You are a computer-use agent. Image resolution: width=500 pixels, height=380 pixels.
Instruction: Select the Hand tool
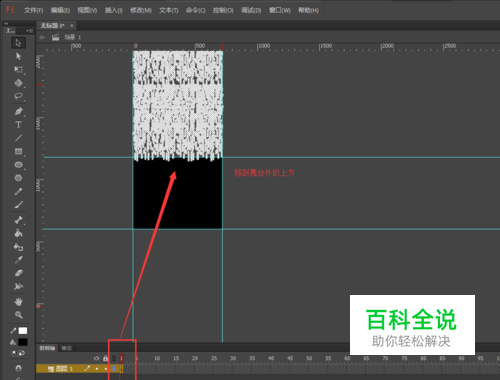coord(18,302)
